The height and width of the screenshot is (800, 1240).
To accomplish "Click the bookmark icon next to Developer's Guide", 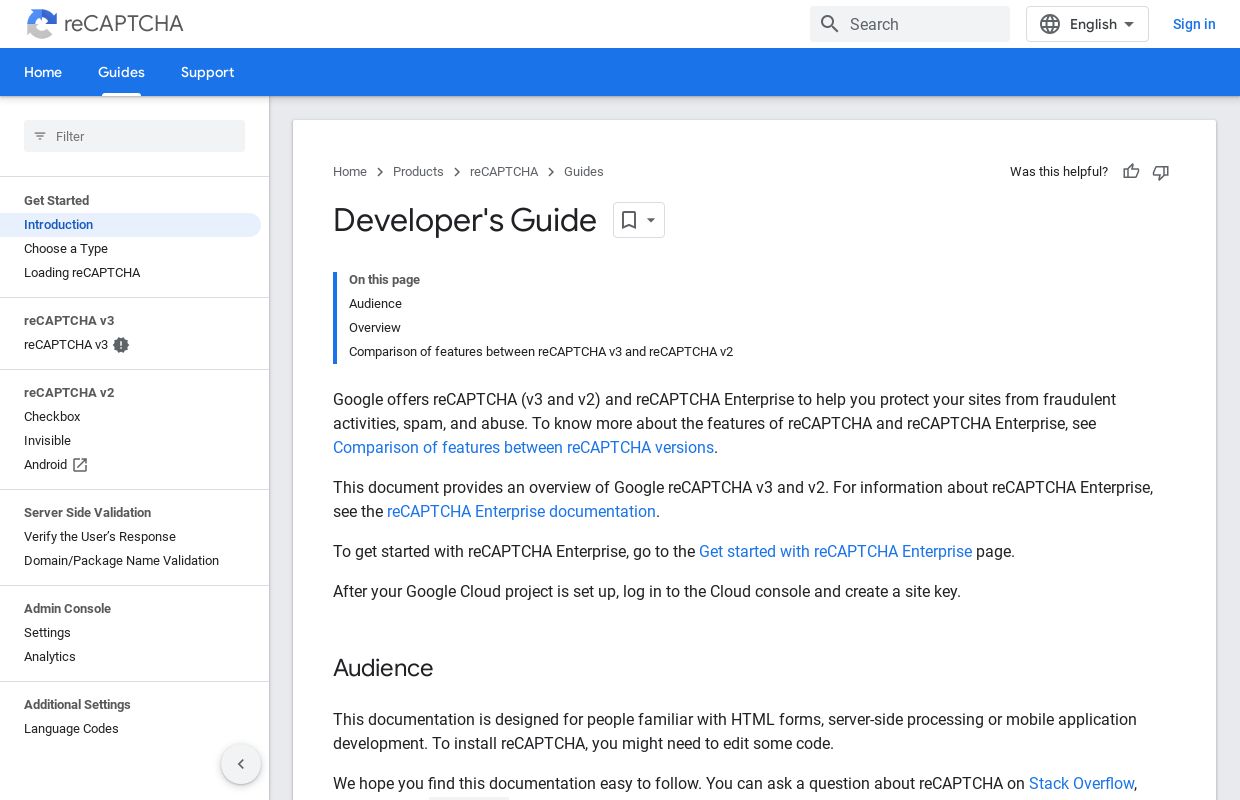I will [628, 220].
